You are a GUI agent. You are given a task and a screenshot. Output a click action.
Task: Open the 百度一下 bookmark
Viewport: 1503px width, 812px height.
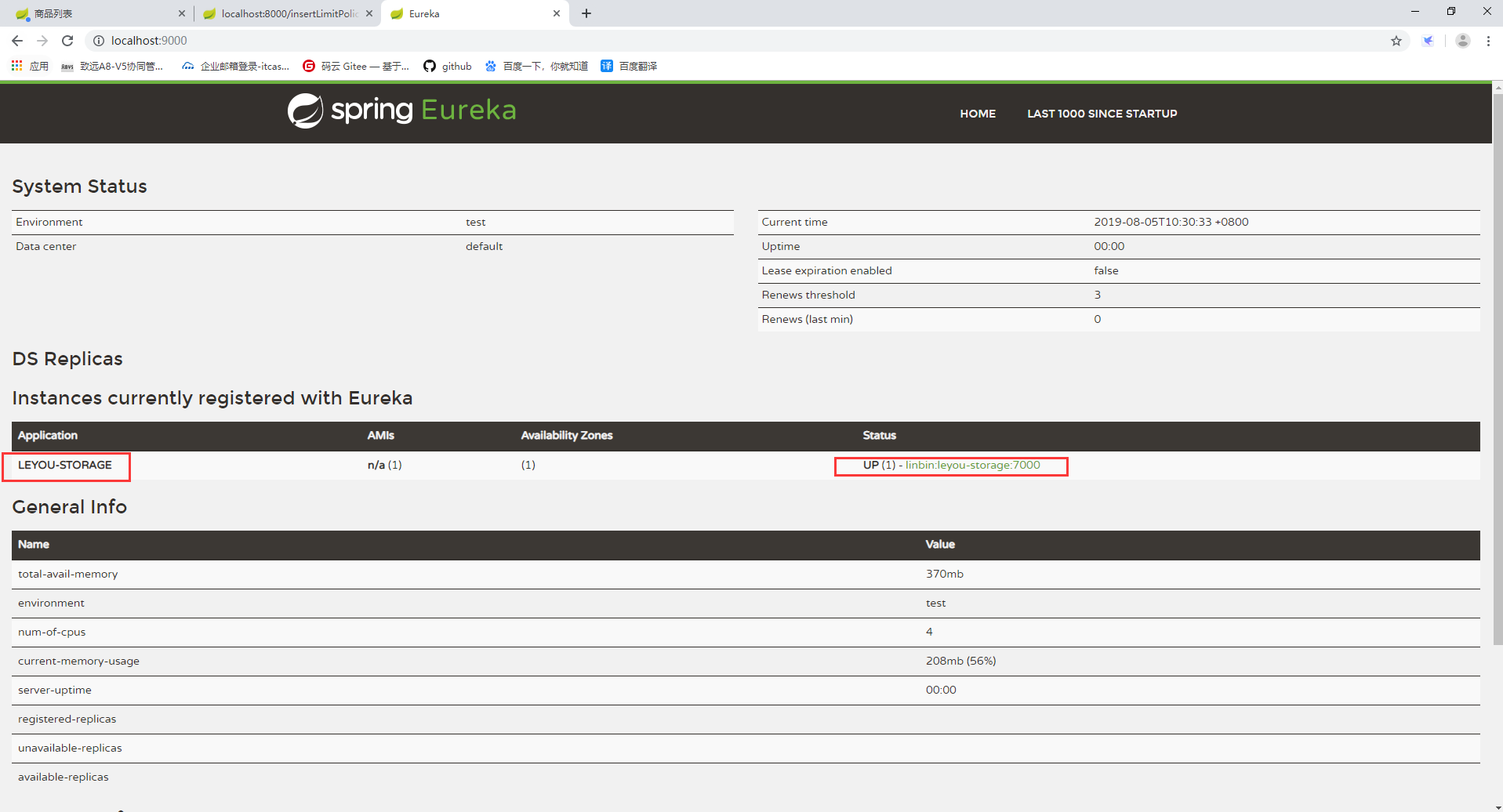536,67
